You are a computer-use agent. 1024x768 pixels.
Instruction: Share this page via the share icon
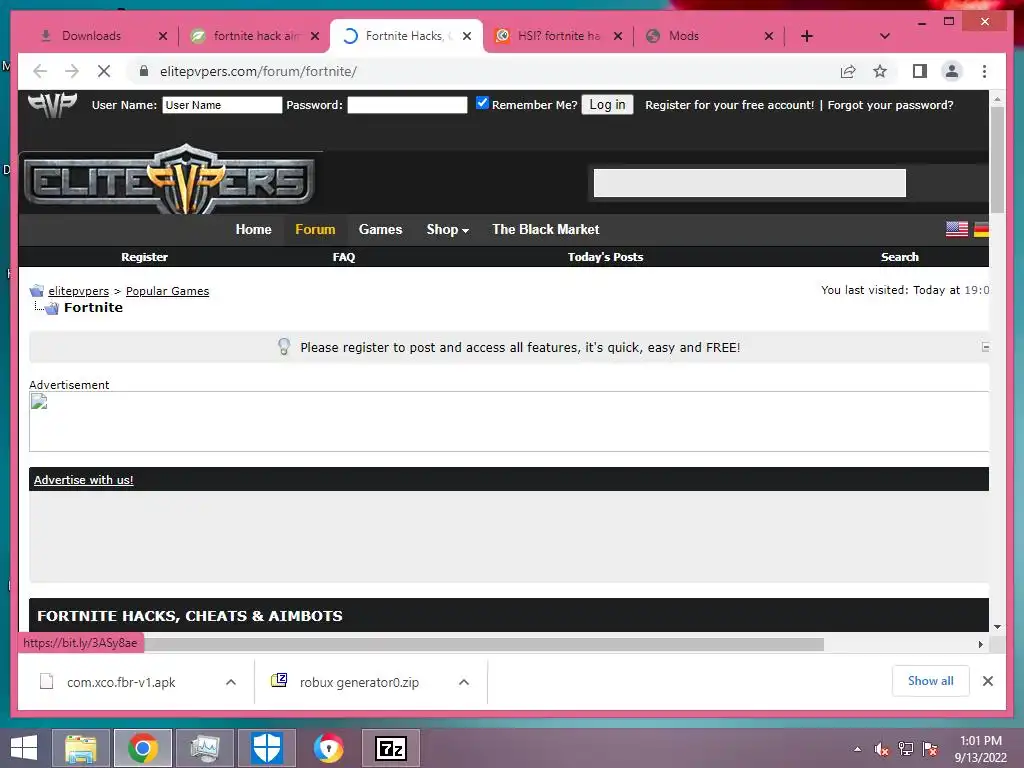tap(848, 71)
